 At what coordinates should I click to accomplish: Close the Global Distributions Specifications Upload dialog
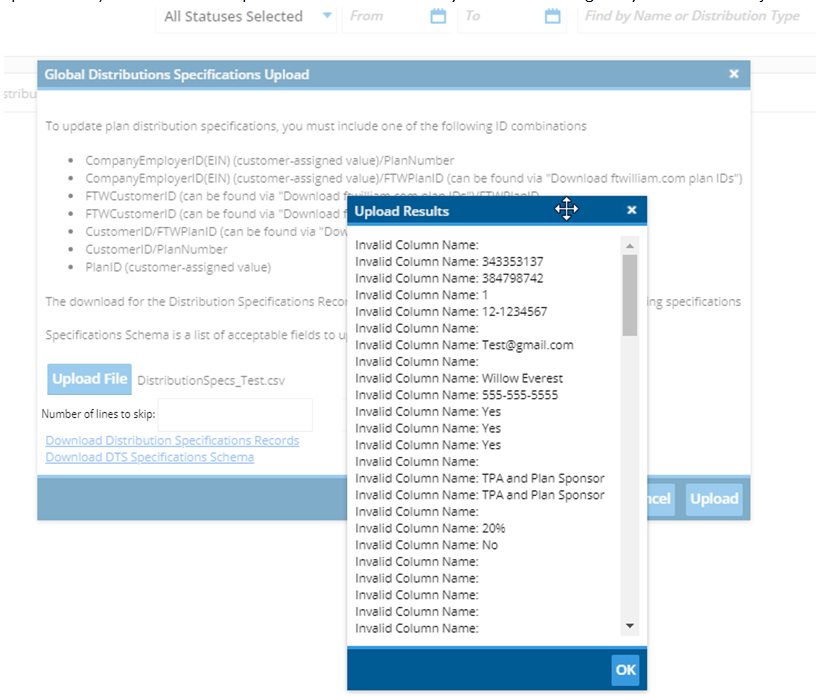pyautogui.click(x=734, y=74)
